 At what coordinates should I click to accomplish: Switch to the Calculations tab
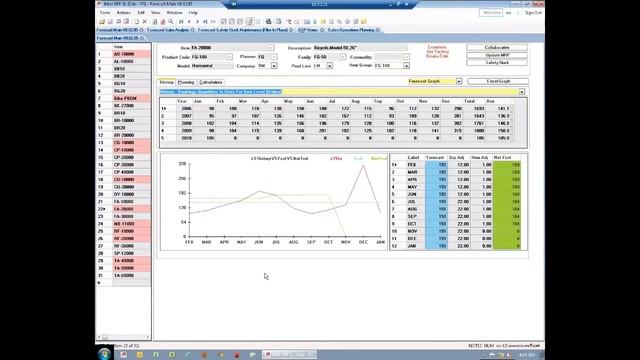coord(211,82)
